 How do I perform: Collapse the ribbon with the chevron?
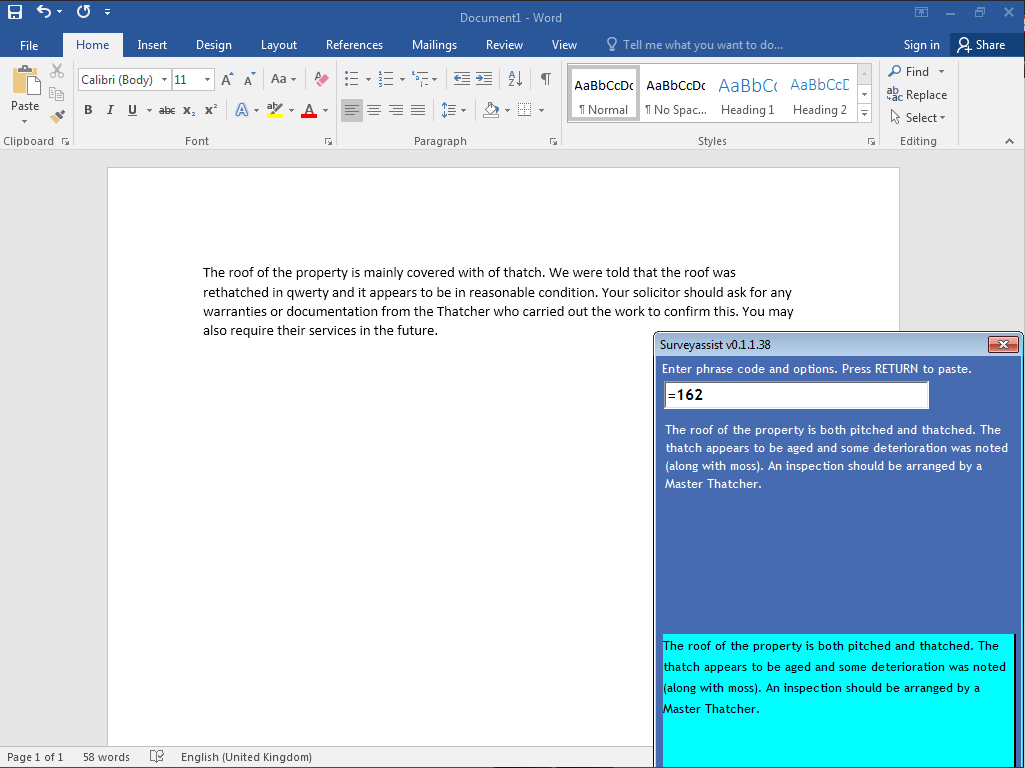(x=1009, y=141)
